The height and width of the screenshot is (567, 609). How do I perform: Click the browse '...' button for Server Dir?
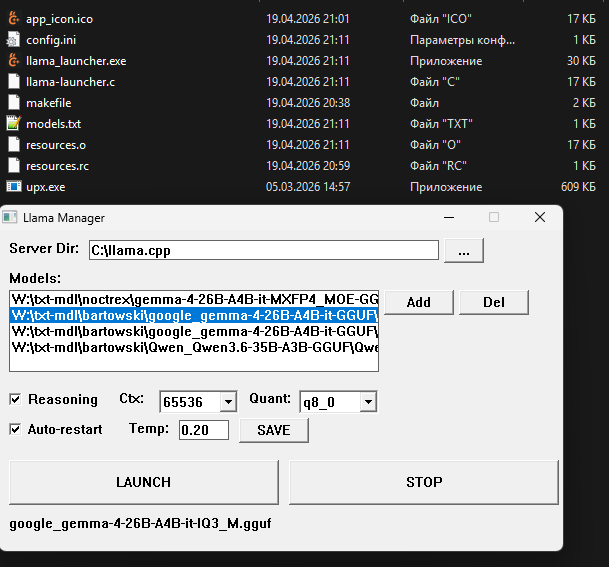pyautogui.click(x=464, y=250)
